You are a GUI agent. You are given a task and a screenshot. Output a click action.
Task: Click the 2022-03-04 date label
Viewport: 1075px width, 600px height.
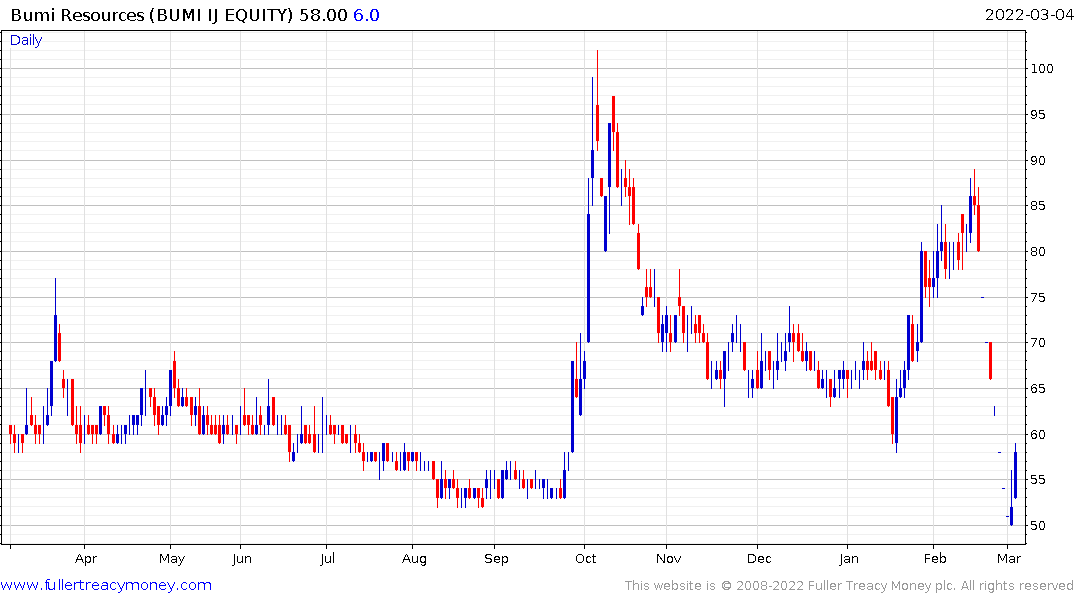(1027, 15)
